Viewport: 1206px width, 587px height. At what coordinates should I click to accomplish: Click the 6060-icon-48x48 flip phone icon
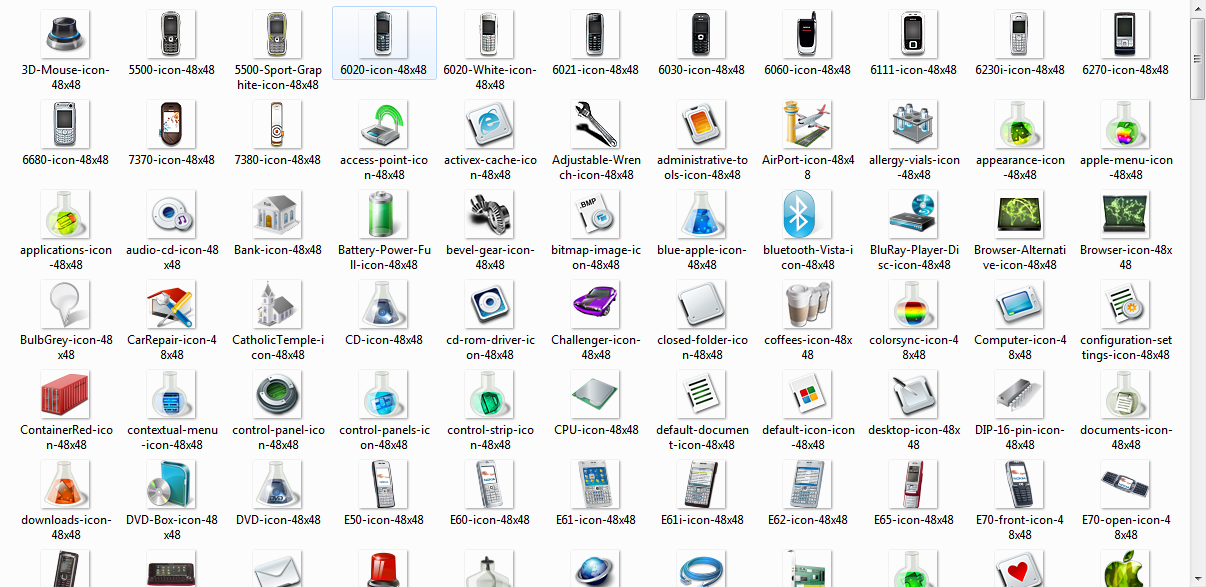808,34
